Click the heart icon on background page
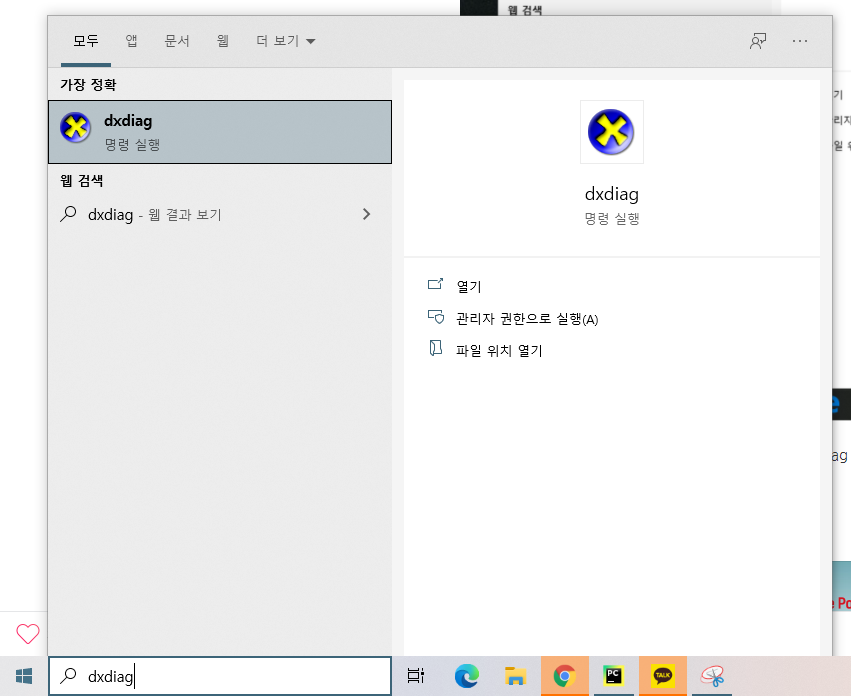851x696 pixels. (28, 634)
